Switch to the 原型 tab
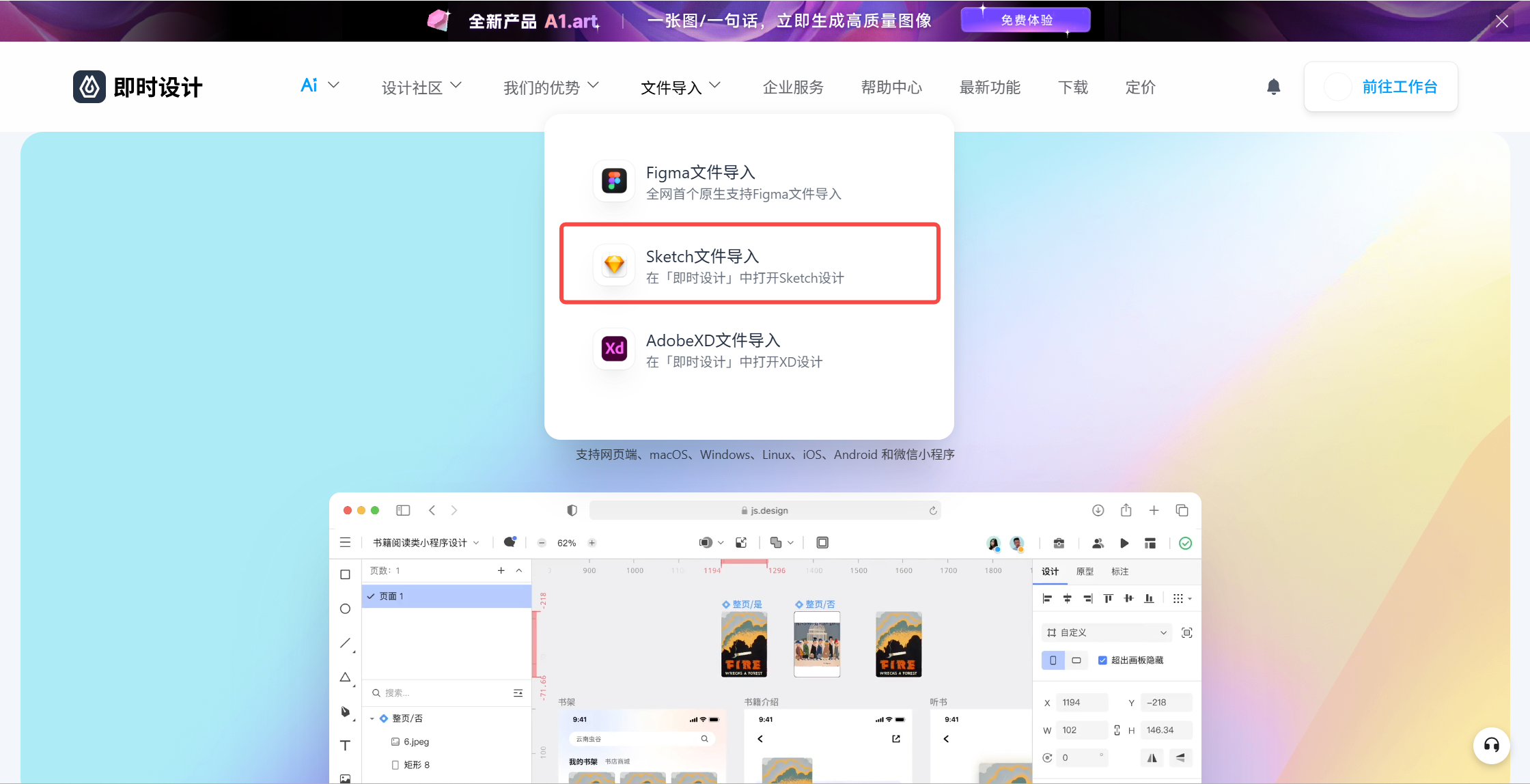Screen dimensions: 1530x784 point(1084,571)
